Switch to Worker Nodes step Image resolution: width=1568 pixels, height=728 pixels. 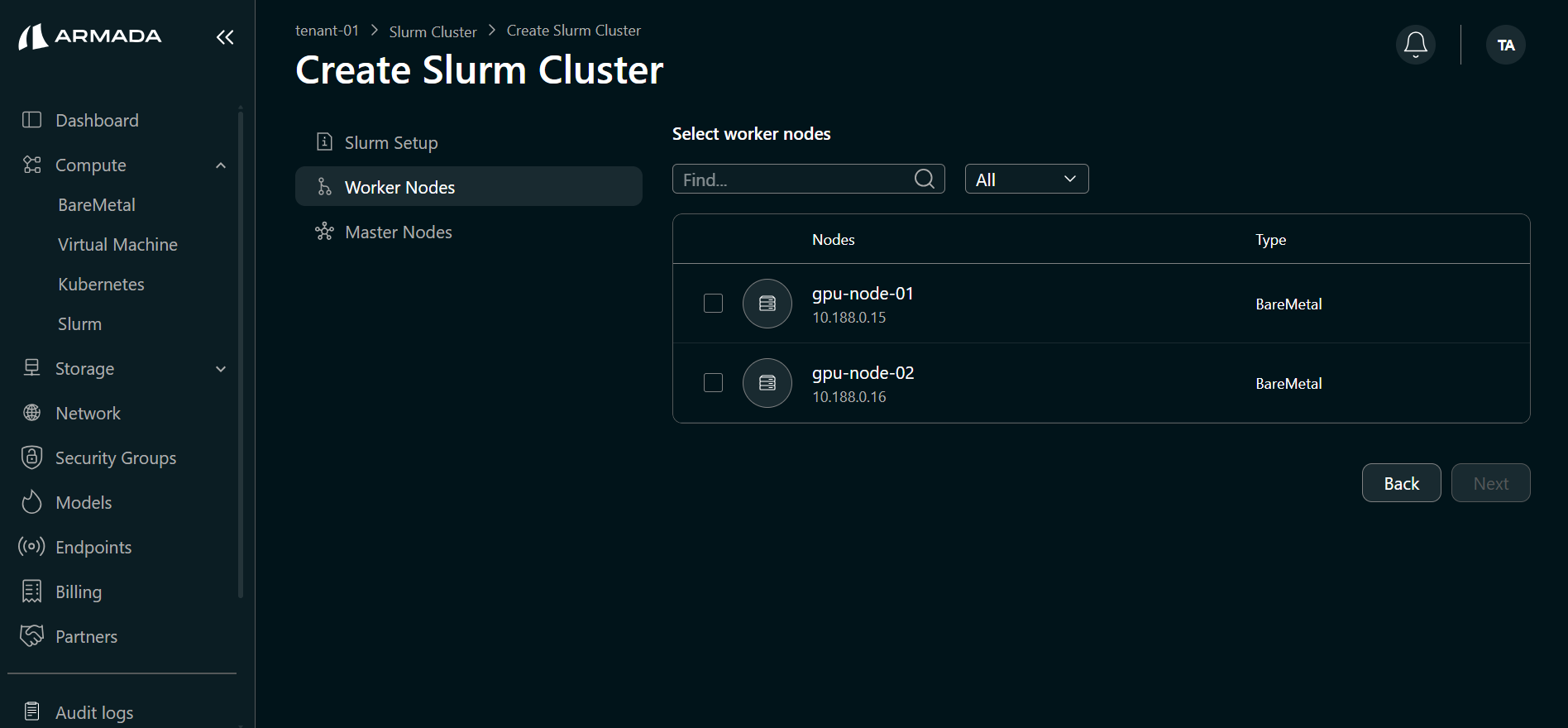click(469, 187)
